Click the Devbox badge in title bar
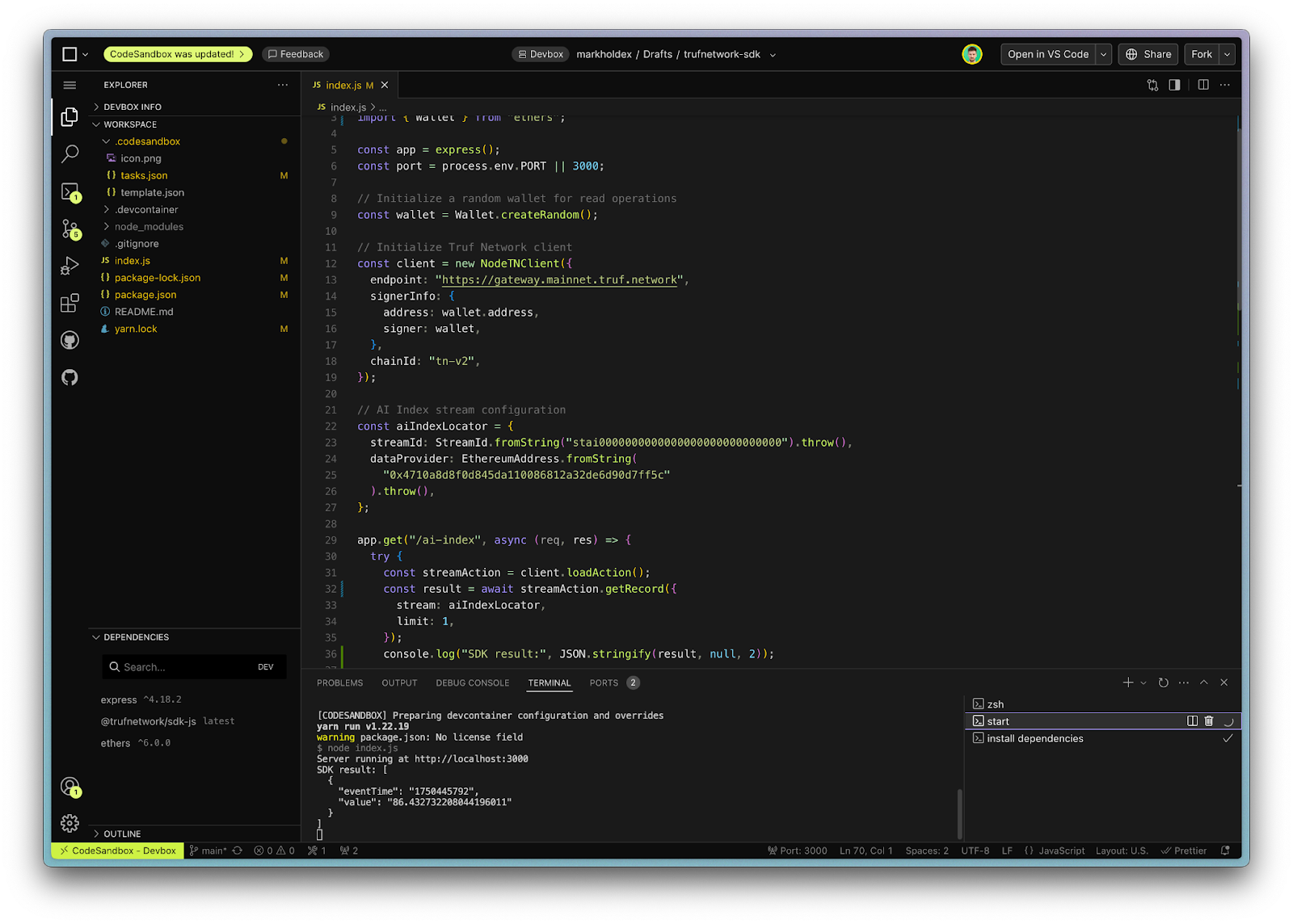This screenshot has height=924, width=1293. point(541,54)
